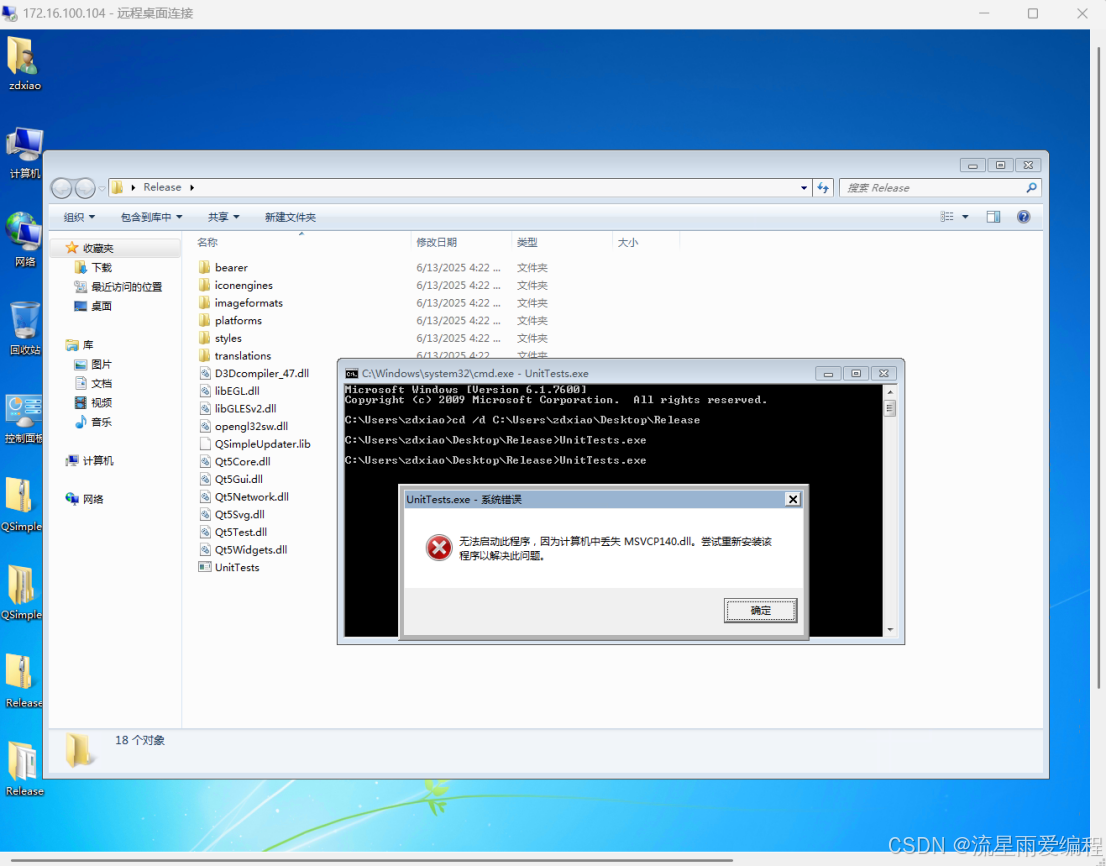The width and height of the screenshot is (1107, 866).
Task: Click the Explorer back navigation button
Action: (61, 188)
